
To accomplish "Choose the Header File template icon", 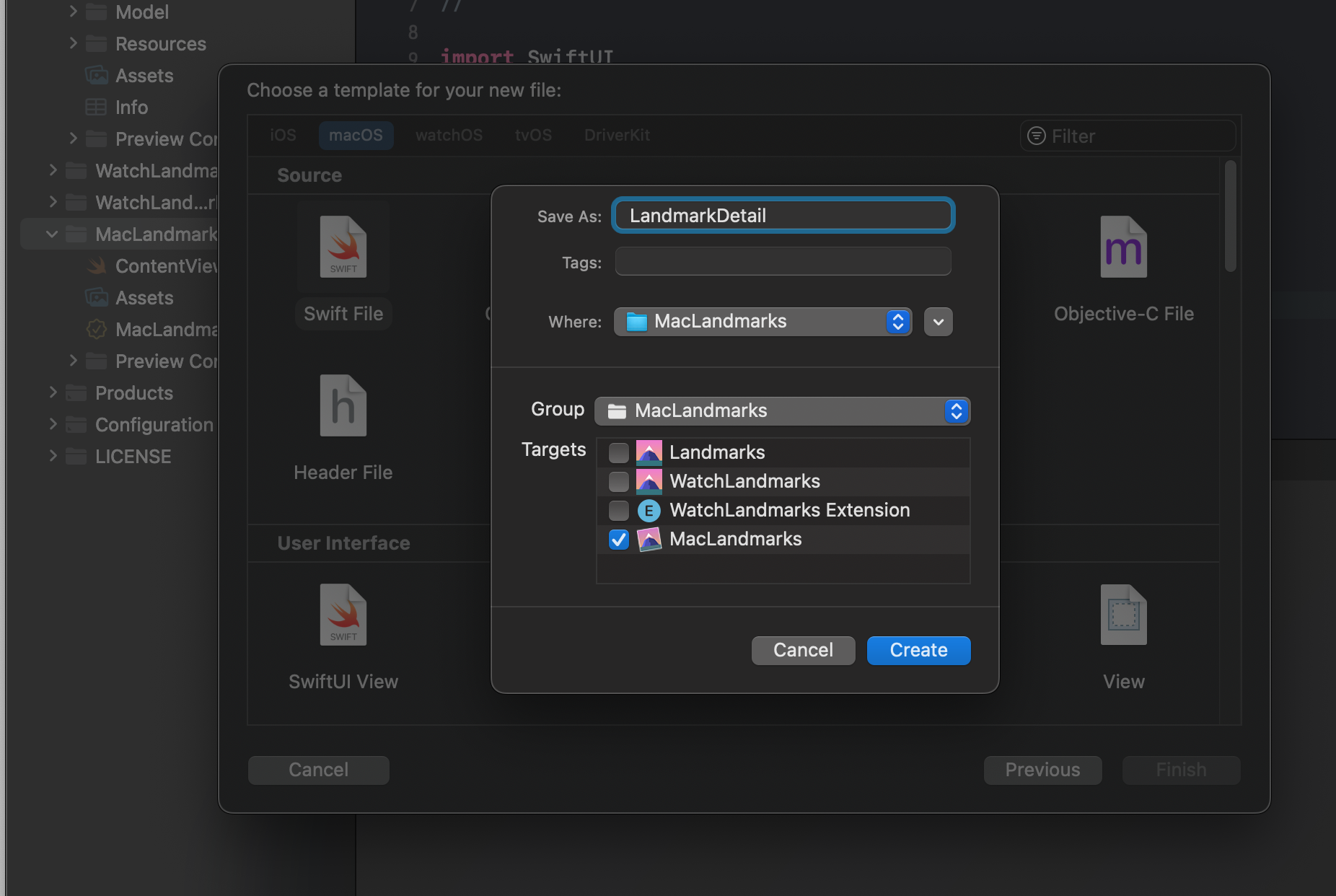I will pyautogui.click(x=343, y=405).
